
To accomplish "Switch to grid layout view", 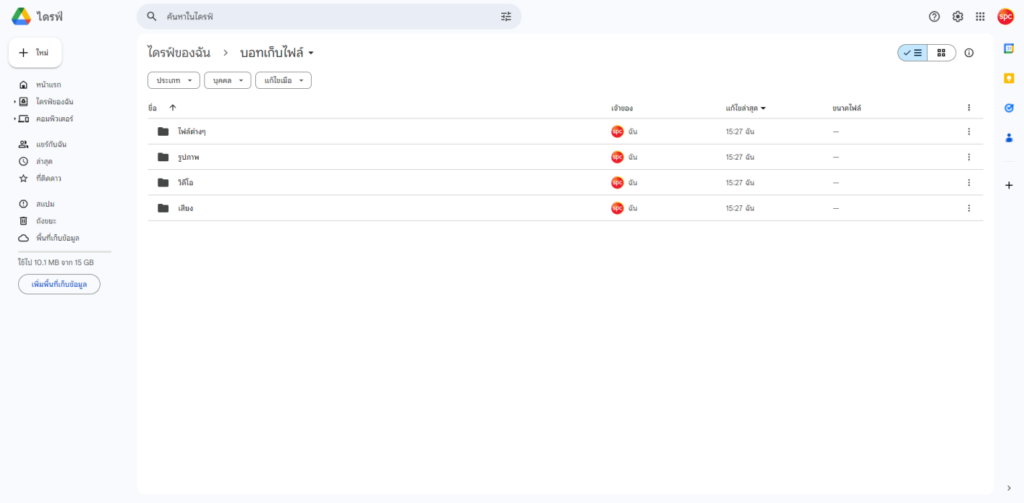I will pos(941,53).
